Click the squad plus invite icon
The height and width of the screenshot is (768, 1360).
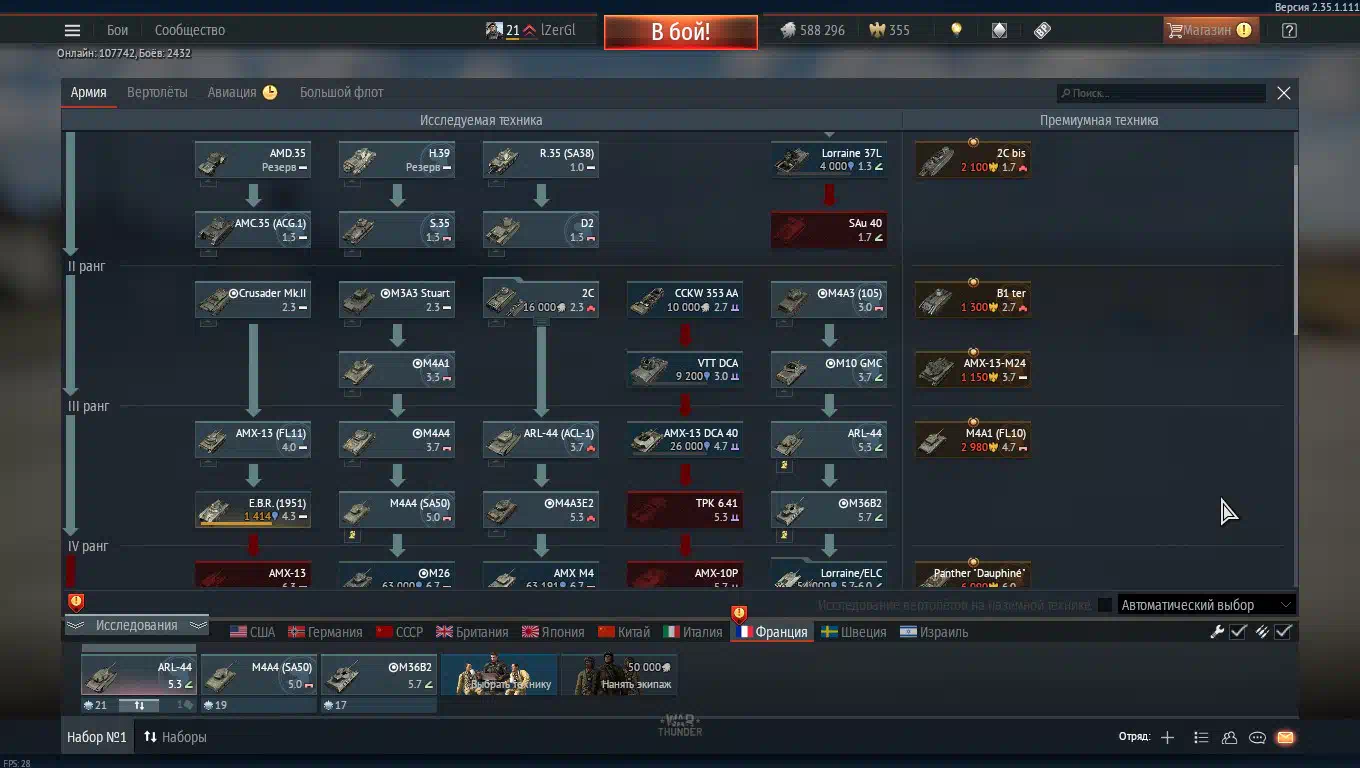(x=1167, y=737)
